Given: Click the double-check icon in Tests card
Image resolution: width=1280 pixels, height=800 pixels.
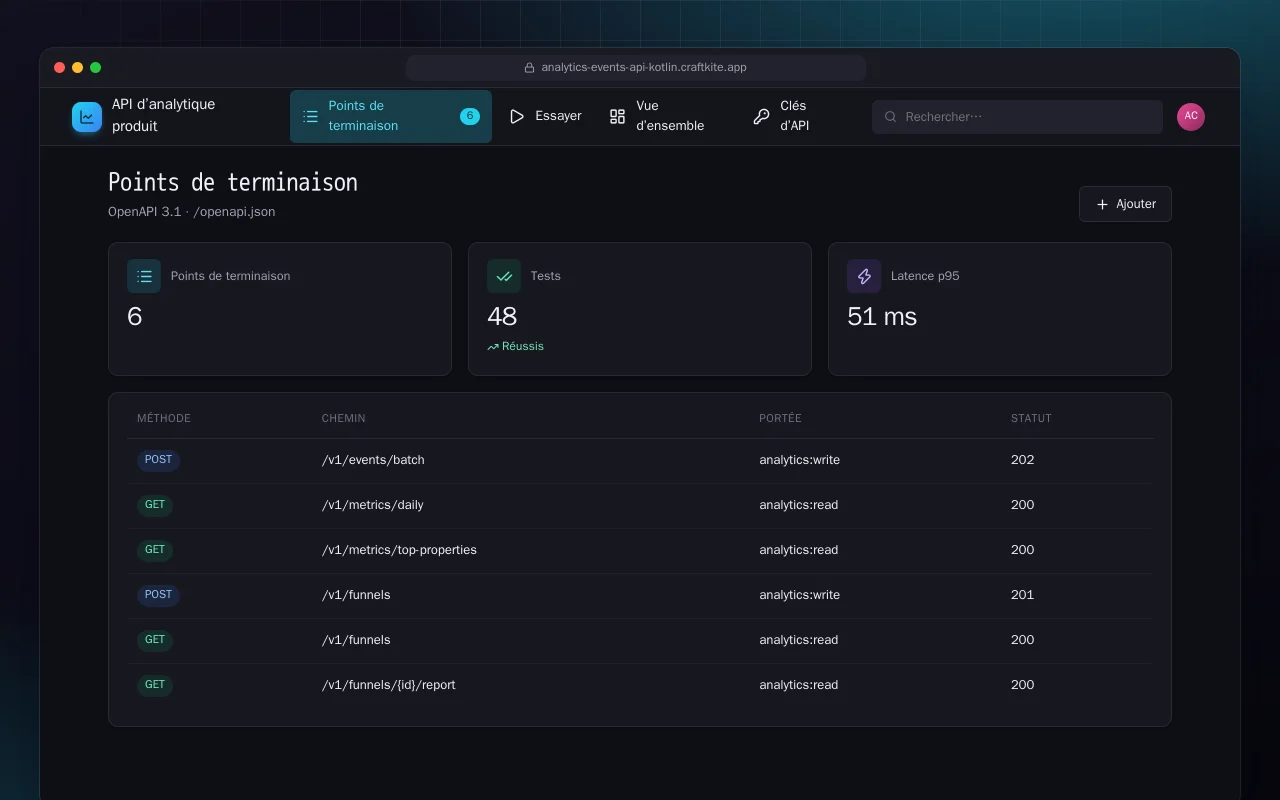Looking at the screenshot, I should [x=504, y=276].
